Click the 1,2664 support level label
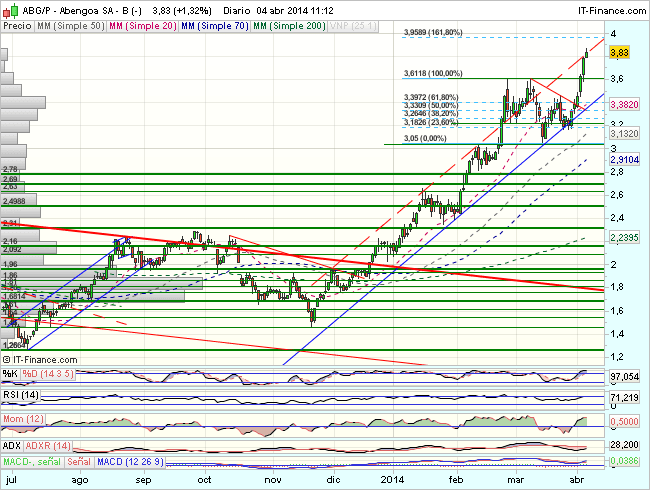The image size is (650, 490). point(14,345)
